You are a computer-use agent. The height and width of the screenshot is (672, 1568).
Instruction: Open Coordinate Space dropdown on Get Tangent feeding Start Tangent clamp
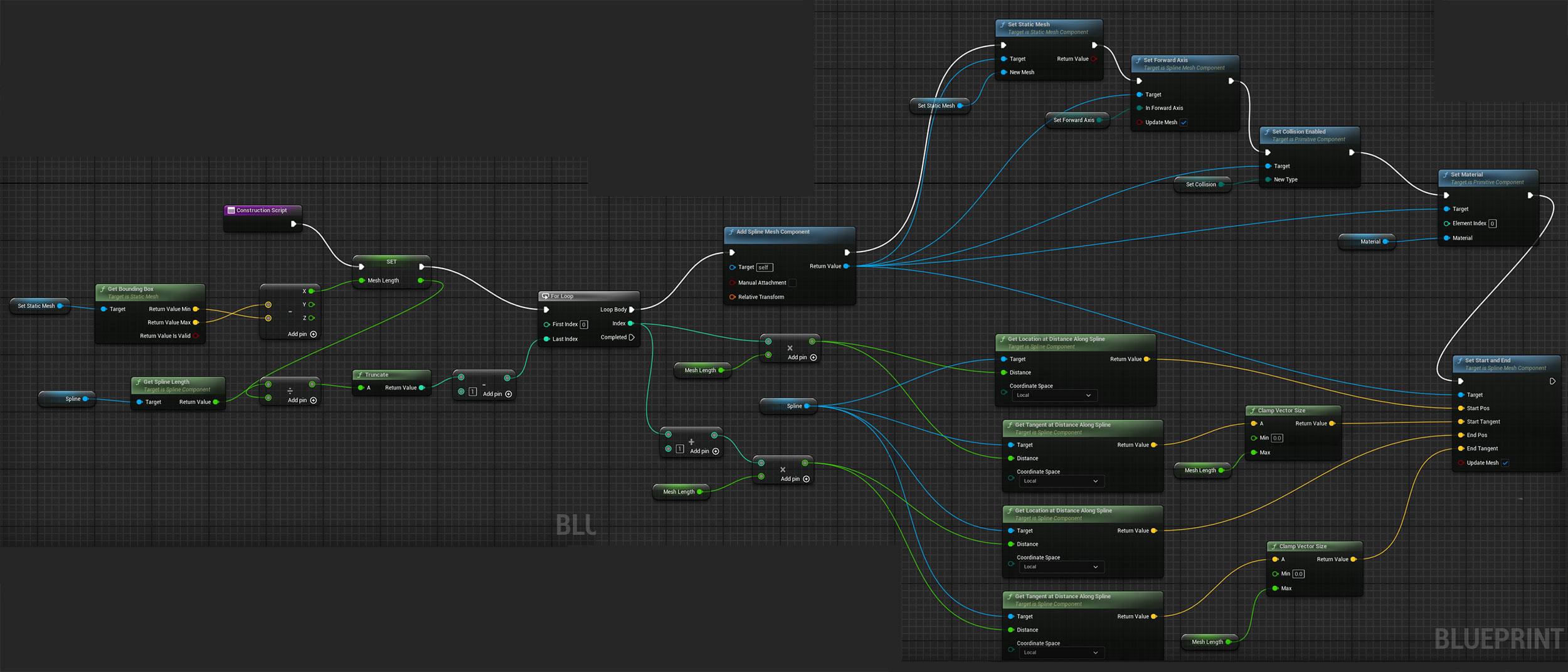1061,481
